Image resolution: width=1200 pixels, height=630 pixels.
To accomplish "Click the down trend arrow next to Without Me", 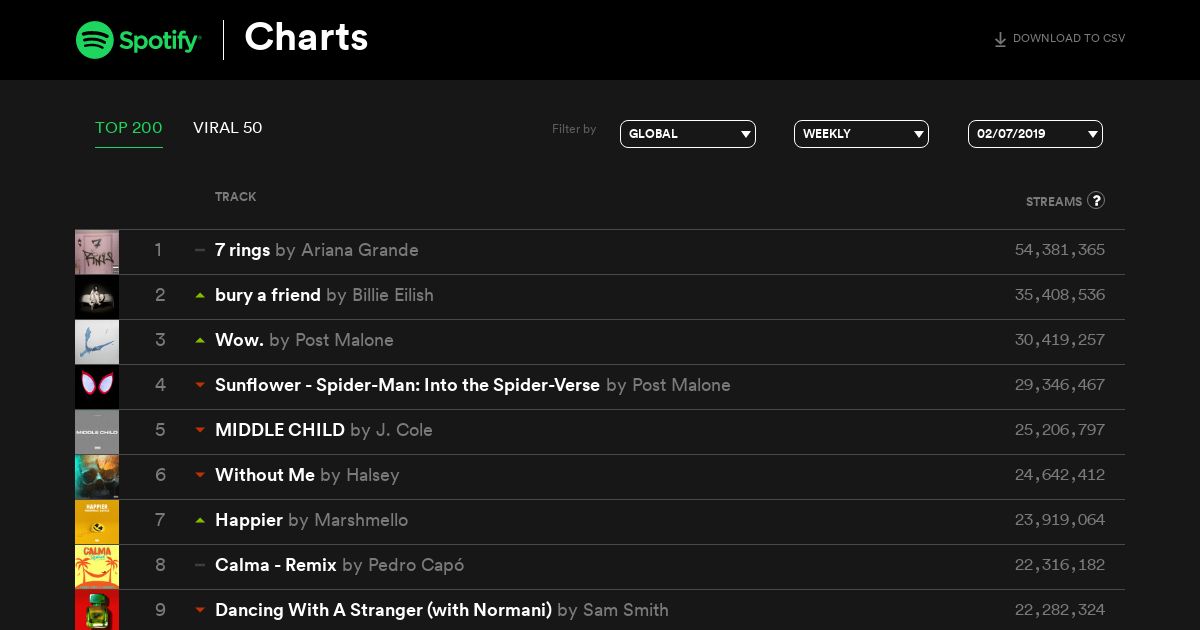I will click(x=200, y=475).
